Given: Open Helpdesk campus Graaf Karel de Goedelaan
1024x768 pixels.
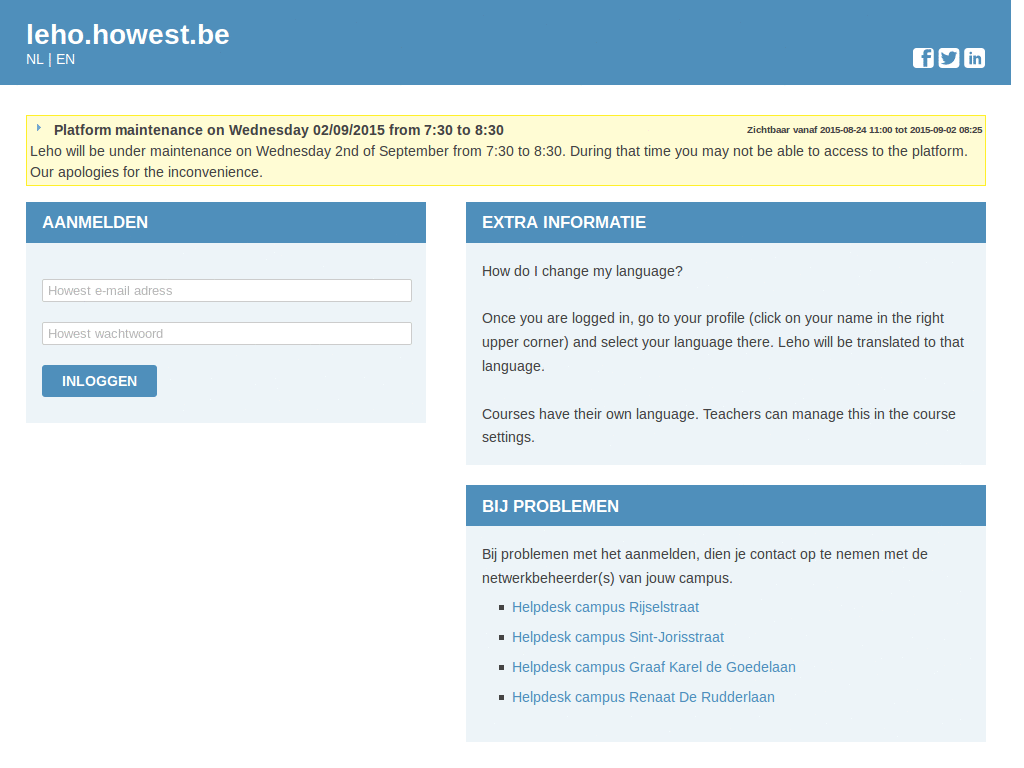Looking at the screenshot, I should point(654,667).
